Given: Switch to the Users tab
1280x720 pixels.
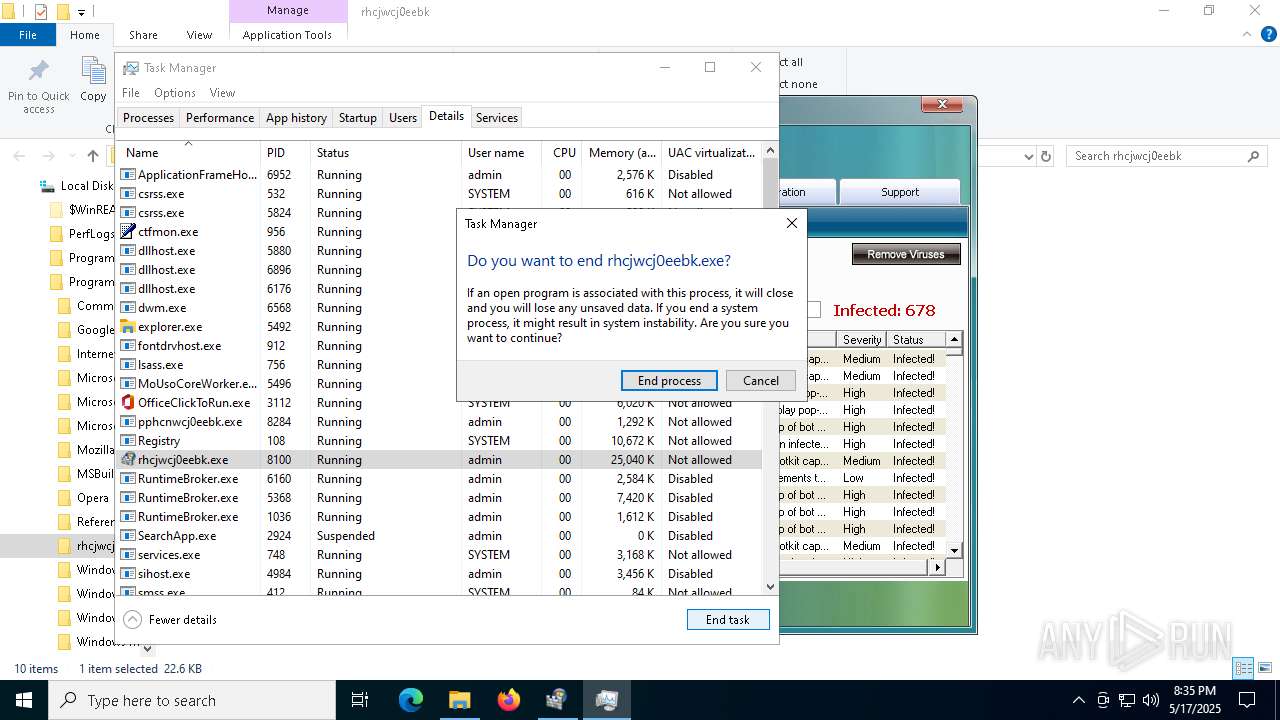Looking at the screenshot, I should click(x=403, y=117).
